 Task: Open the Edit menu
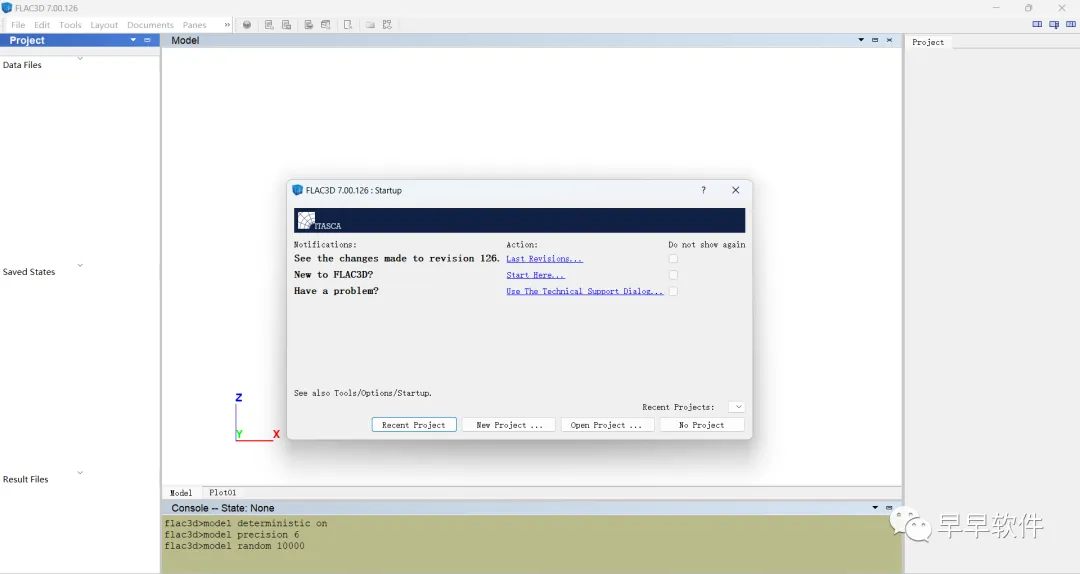42,25
